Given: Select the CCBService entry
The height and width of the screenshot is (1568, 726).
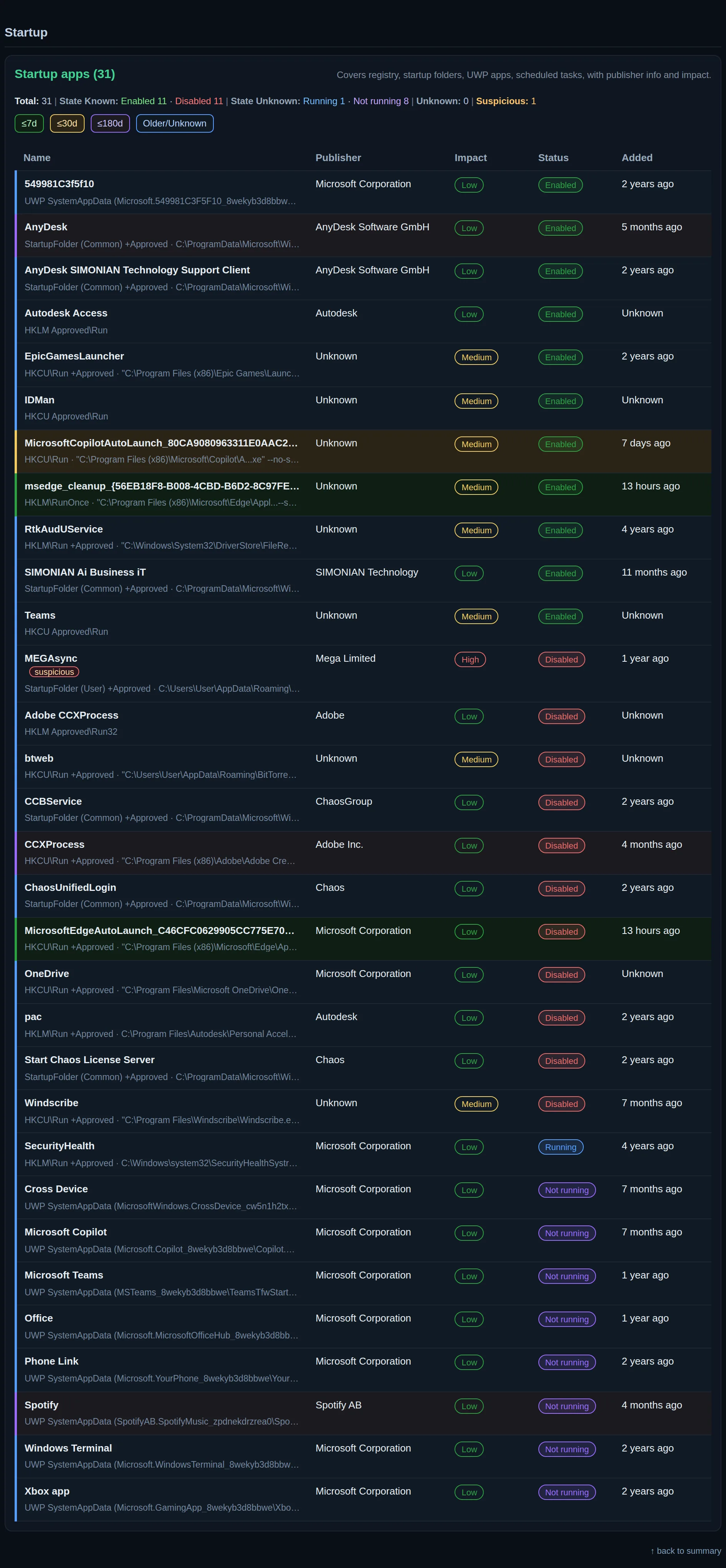Looking at the screenshot, I should (x=53, y=802).
